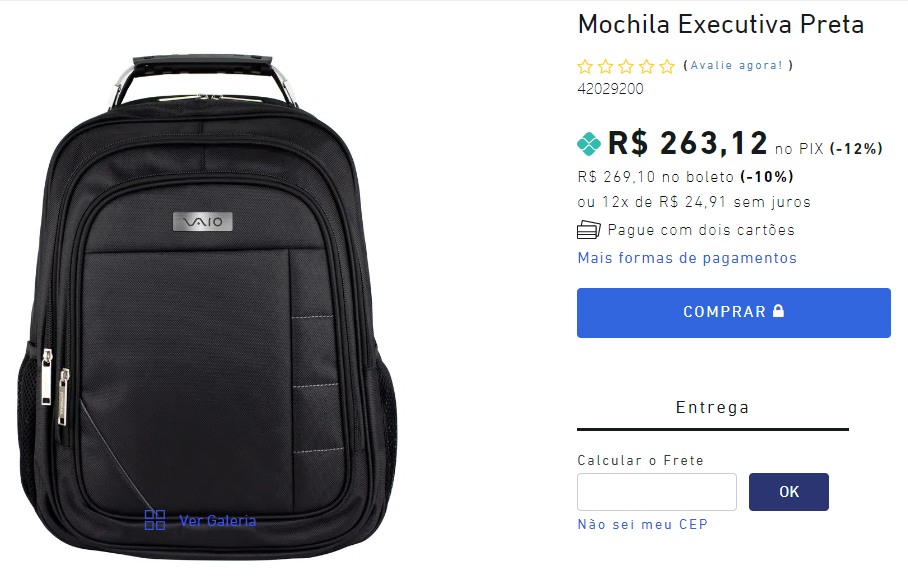The height and width of the screenshot is (576, 908).
Task: Click the third rating star
Action: click(626, 67)
